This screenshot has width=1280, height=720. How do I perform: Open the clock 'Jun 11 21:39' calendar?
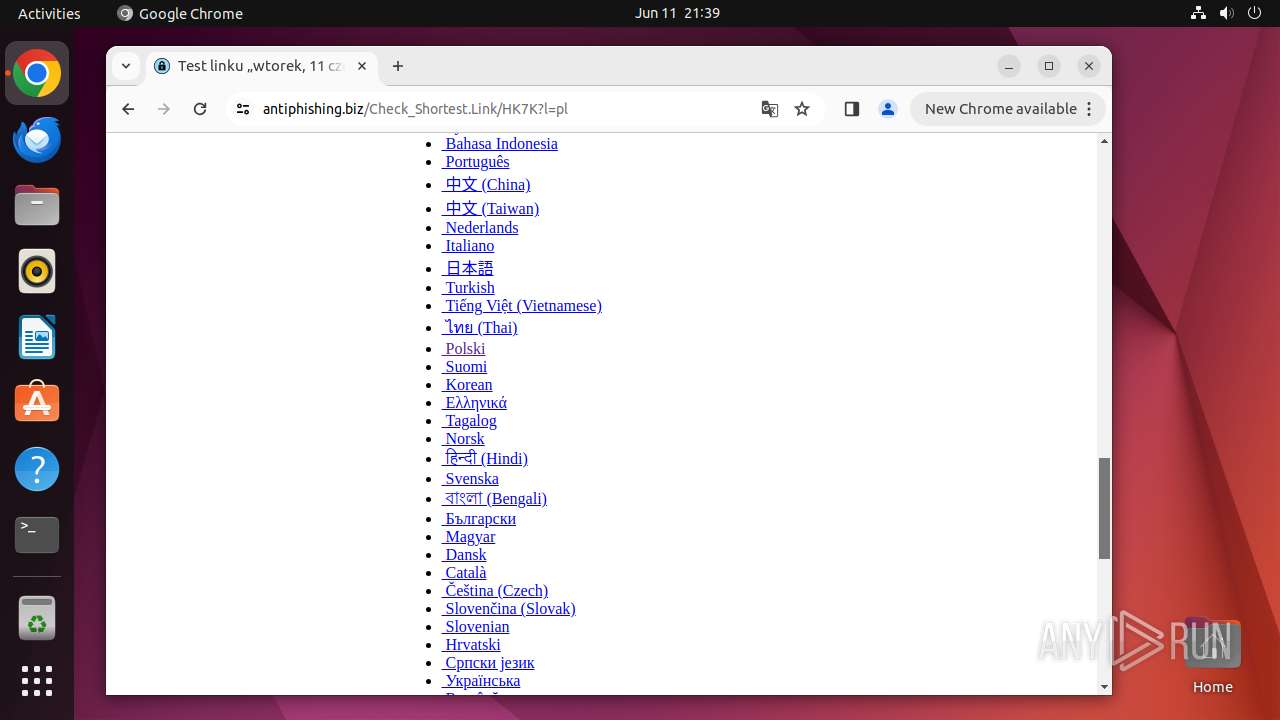(677, 13)
